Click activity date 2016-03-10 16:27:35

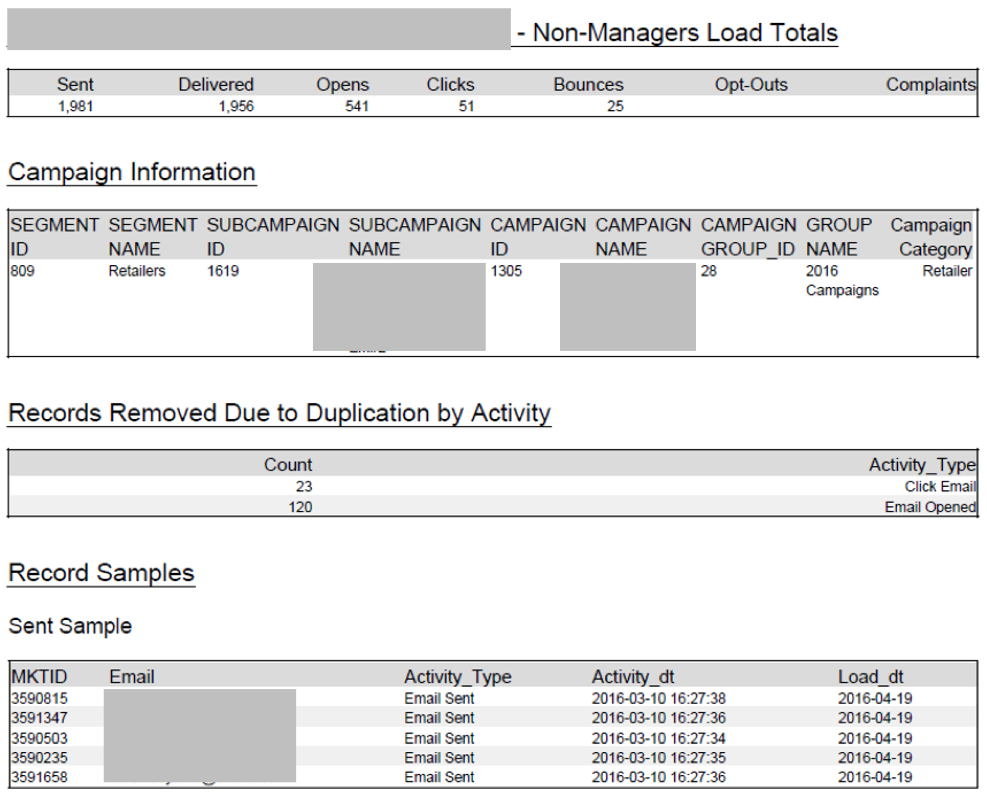pyautogui.click(x=658, y=758)
